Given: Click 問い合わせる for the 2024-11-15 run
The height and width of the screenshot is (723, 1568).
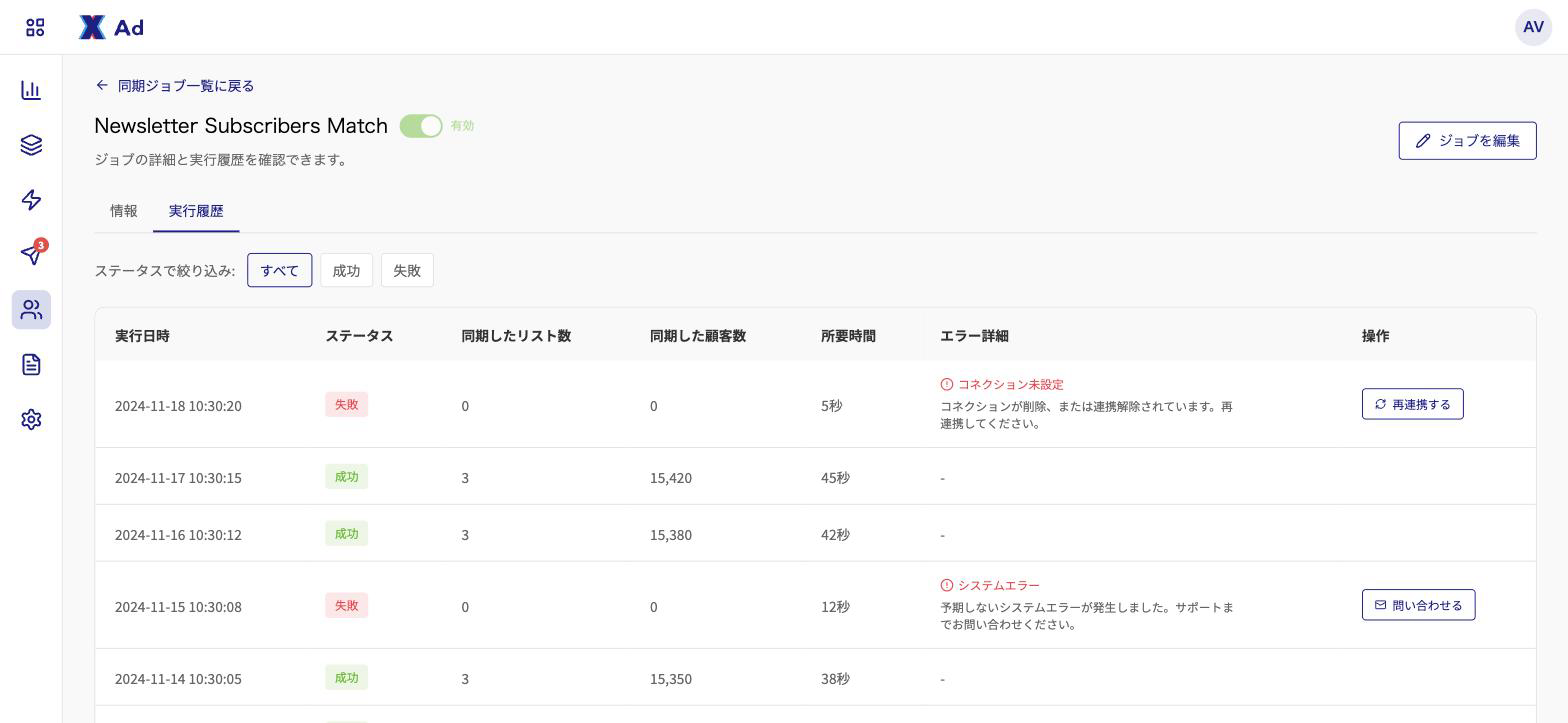Looking at the screenshot, I should click(1418, 605).
